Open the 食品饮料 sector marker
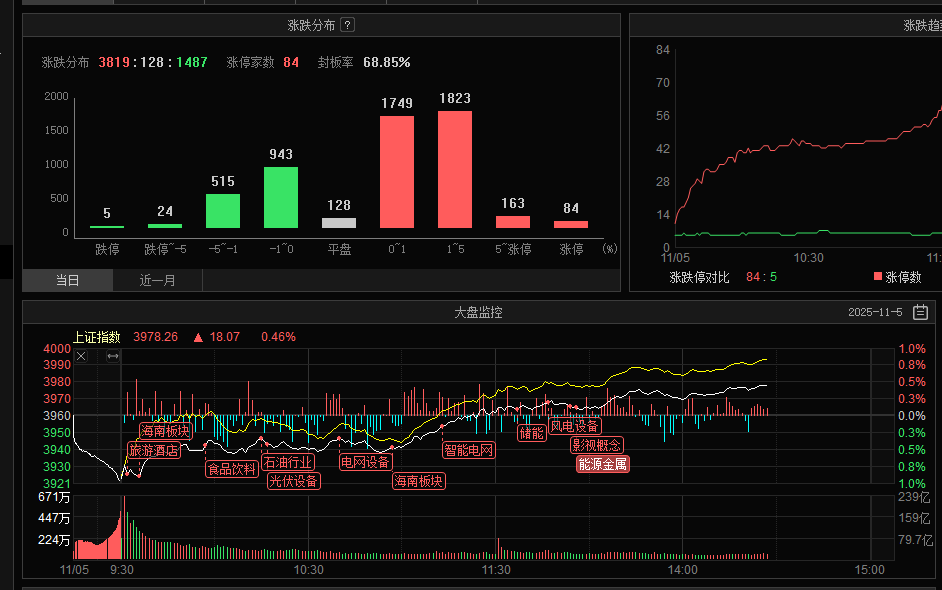The image size is (942, 590). pyautogui.click(x=231, y=468)
